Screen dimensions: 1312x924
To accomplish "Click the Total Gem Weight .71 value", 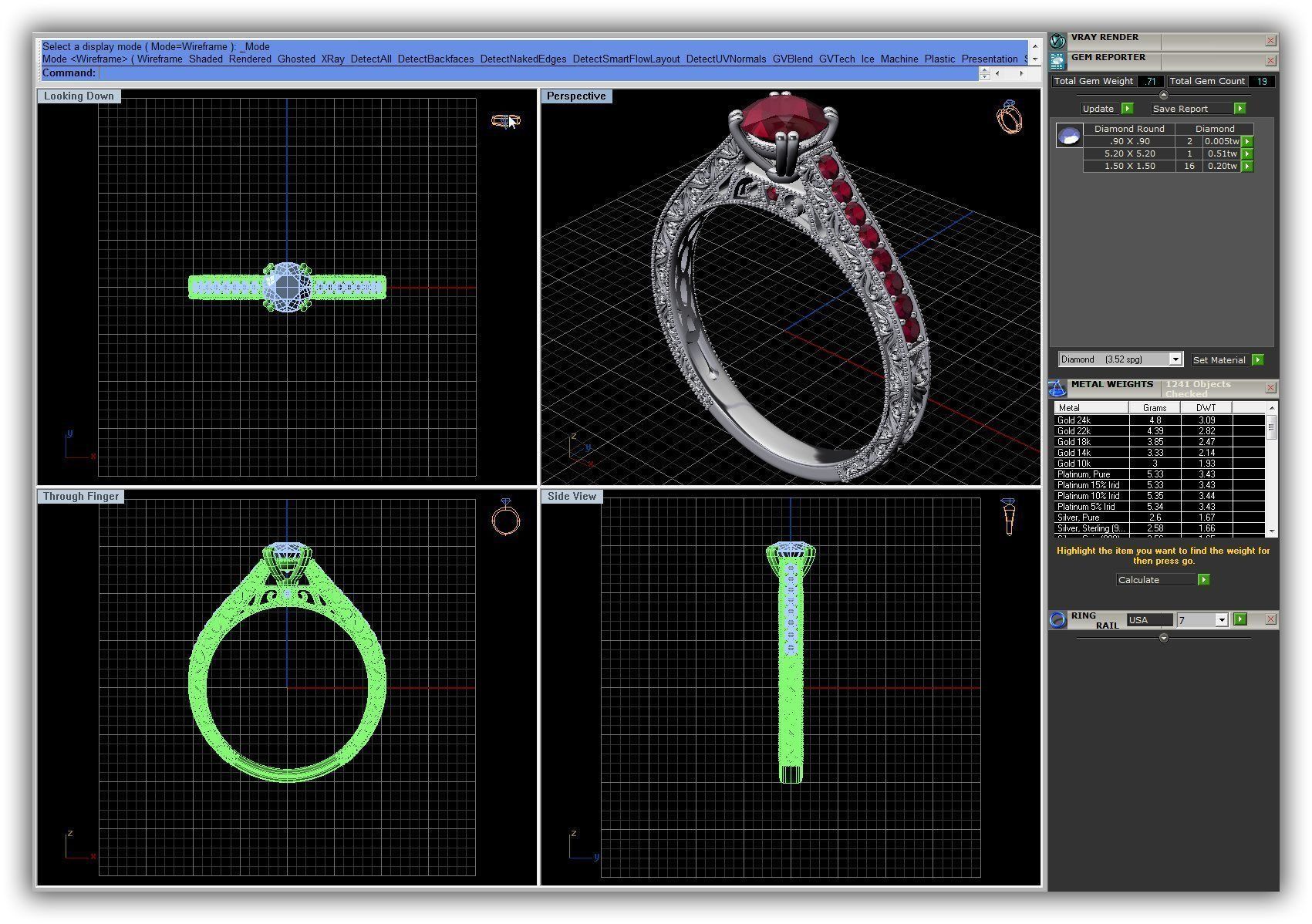I will 1151,81.
